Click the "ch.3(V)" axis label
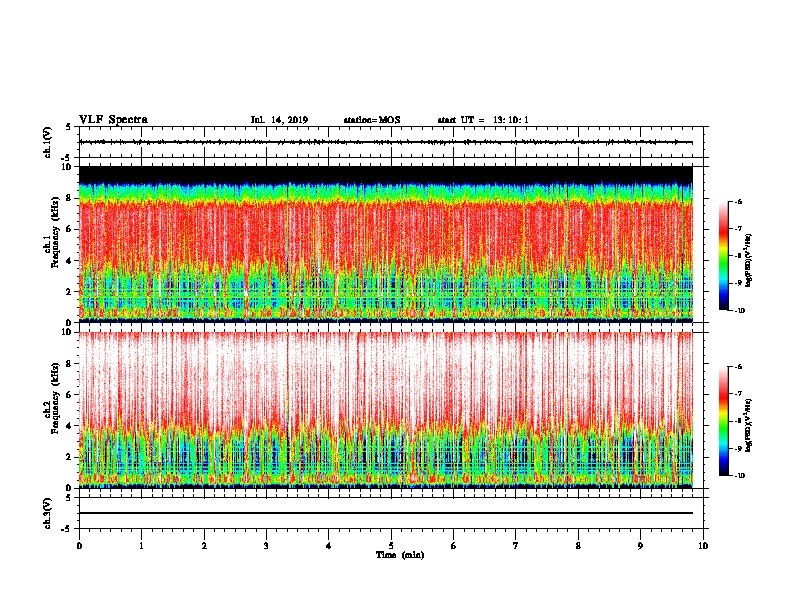This screenshot has width=792, height=612. coord(47,513)
